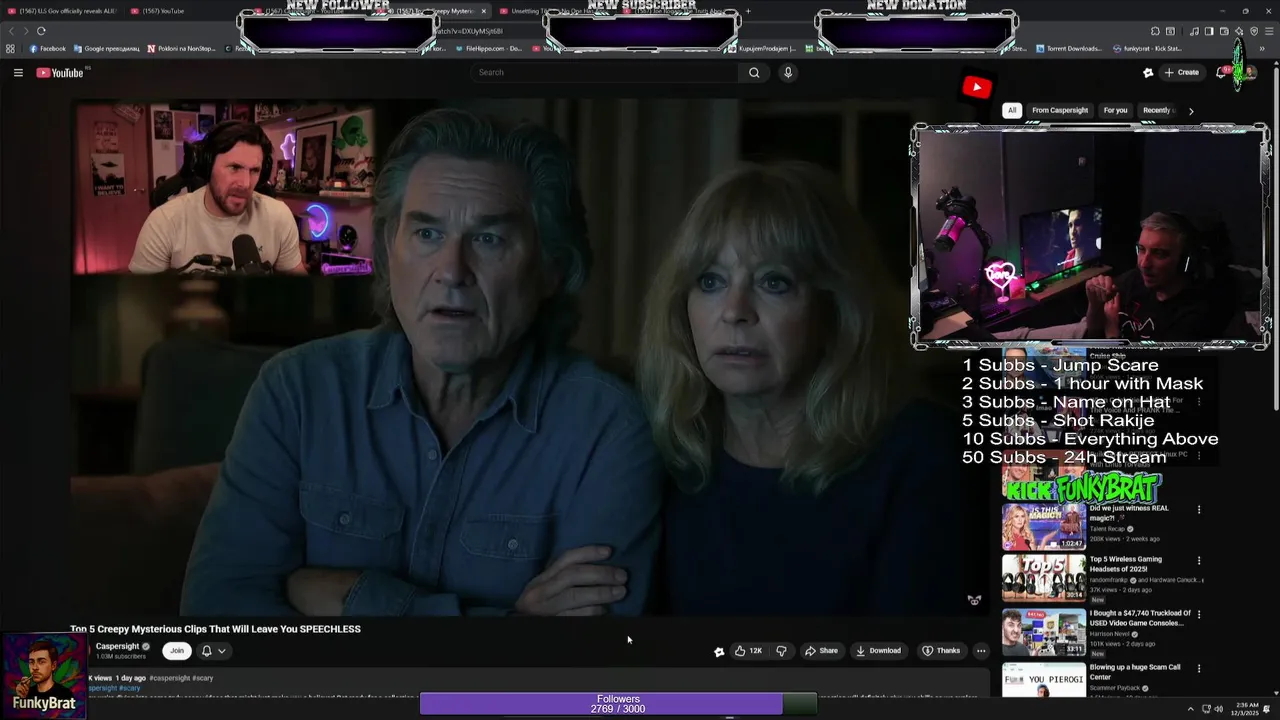Screen dimensions: 1280x720
Task: Open the YouTube notifications bell
Action: [x=1221, y=72]
